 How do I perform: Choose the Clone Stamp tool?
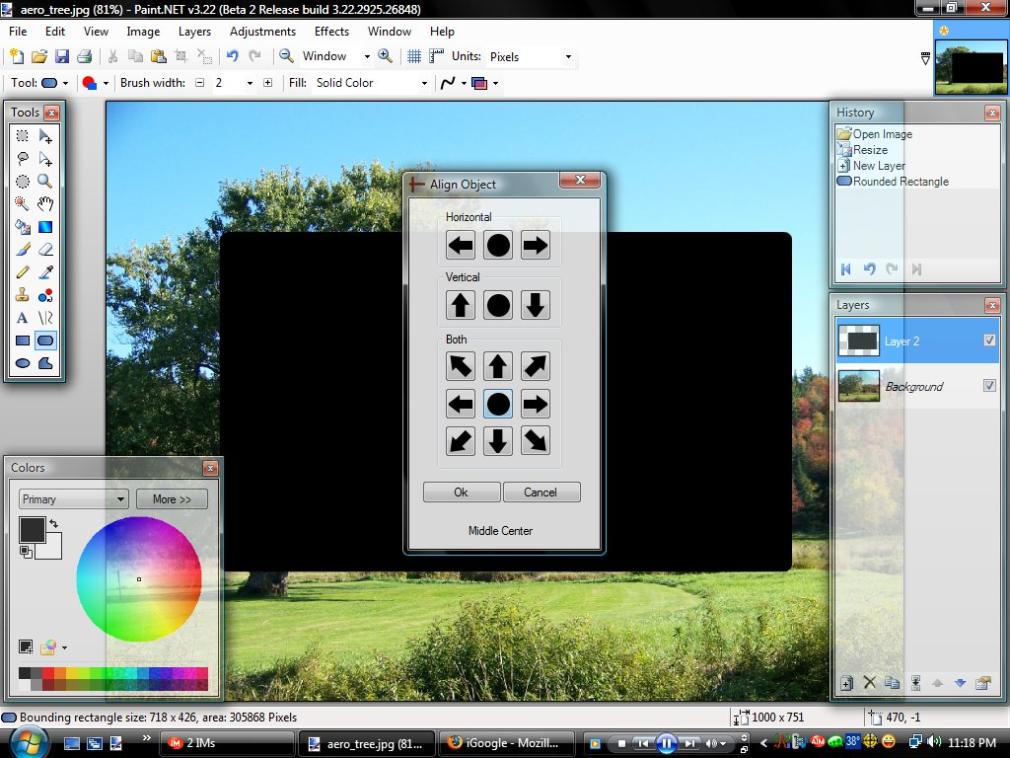(x=22, y=296)
